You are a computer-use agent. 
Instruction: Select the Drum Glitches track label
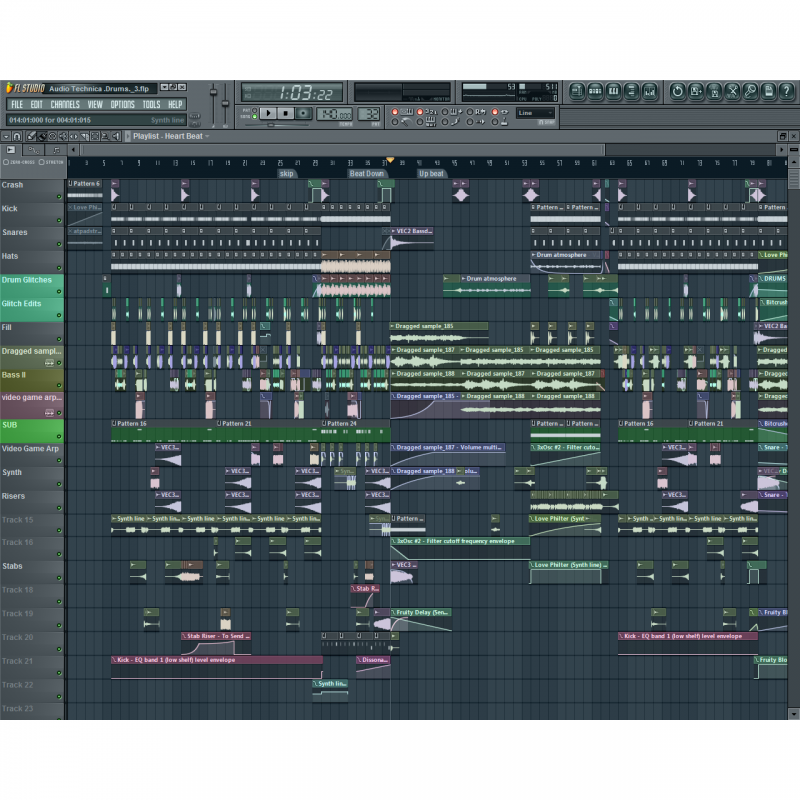coord(27,281)
